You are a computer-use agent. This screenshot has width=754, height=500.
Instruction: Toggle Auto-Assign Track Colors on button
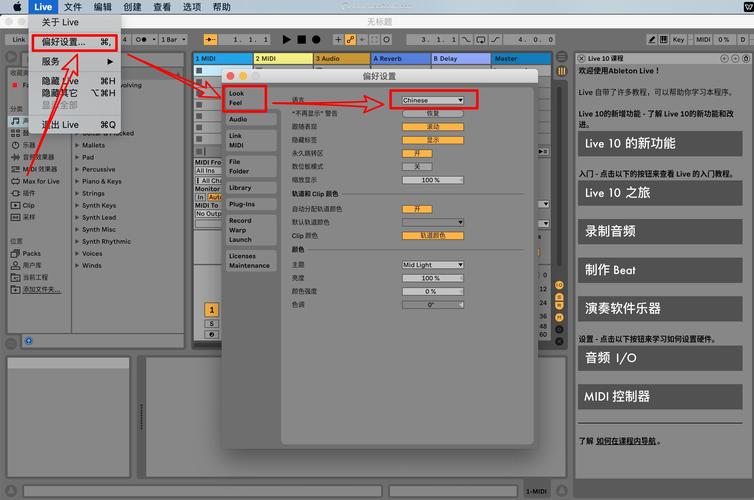[417, 209]
